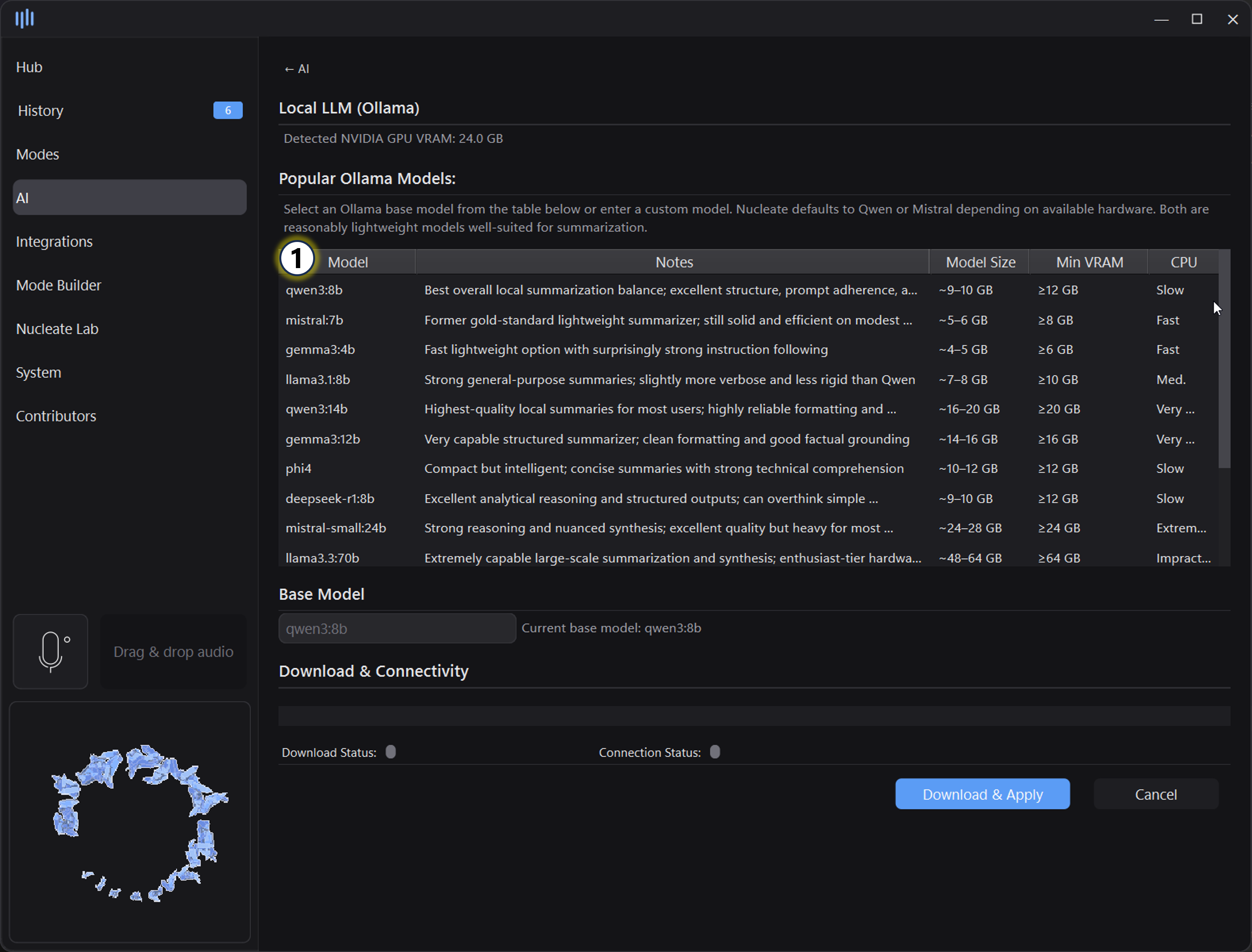
Task: Select the mistral:7b model row
Action: (x=748, y=320)
